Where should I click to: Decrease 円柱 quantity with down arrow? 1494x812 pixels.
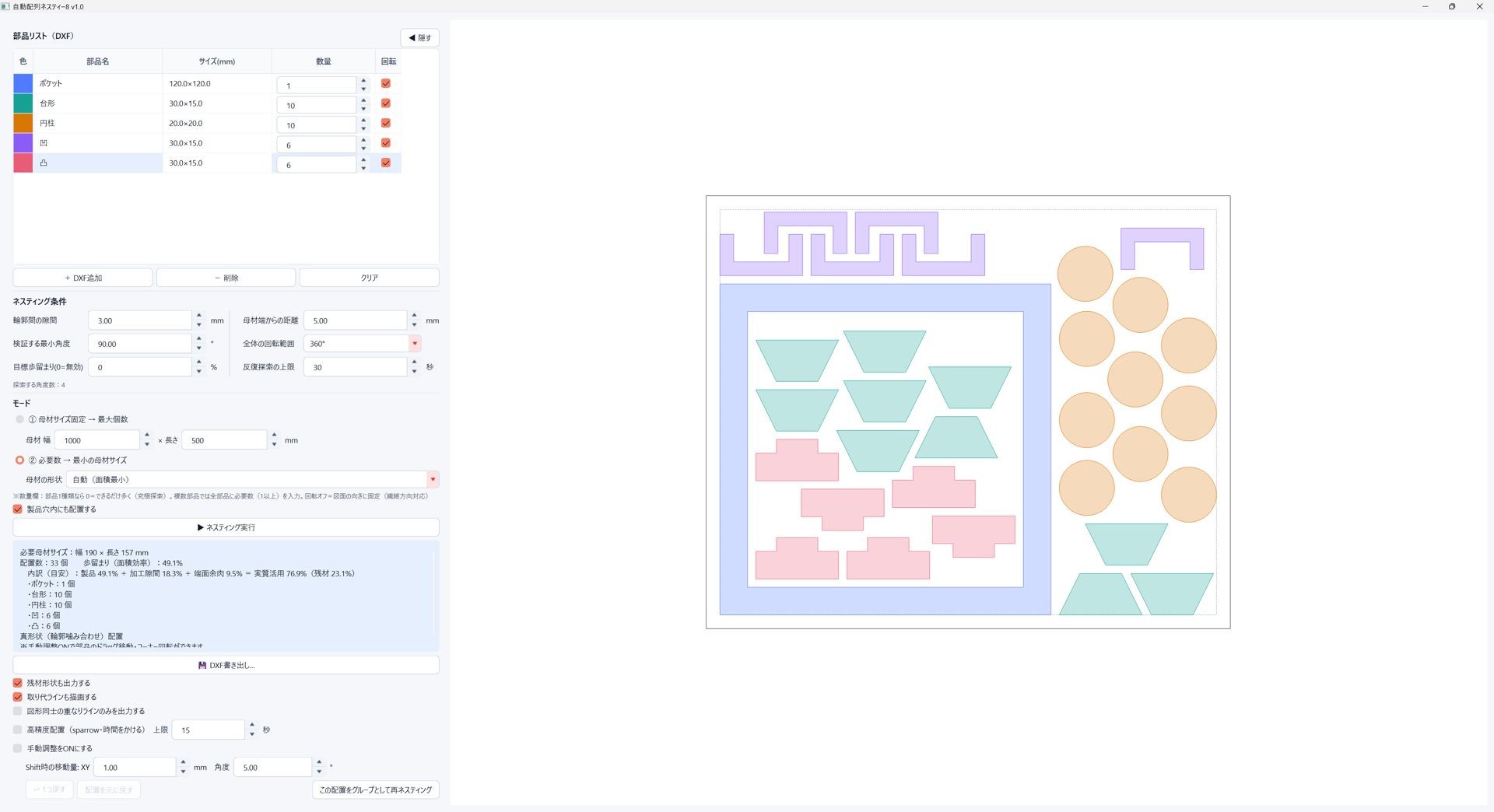coord(363,129)
